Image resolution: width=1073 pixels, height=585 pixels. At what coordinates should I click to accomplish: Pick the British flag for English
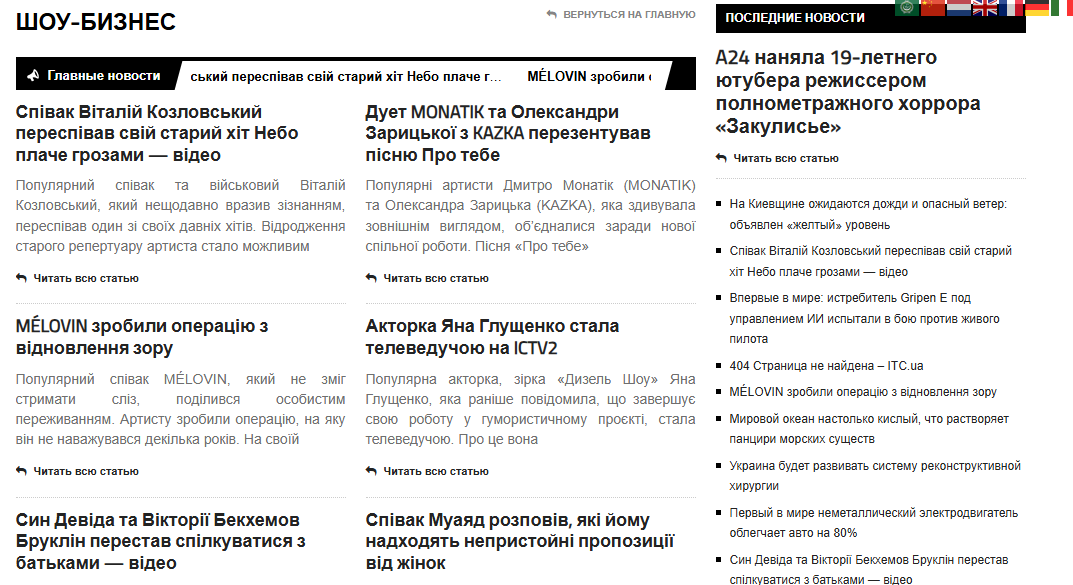click(x=985, y=8)
